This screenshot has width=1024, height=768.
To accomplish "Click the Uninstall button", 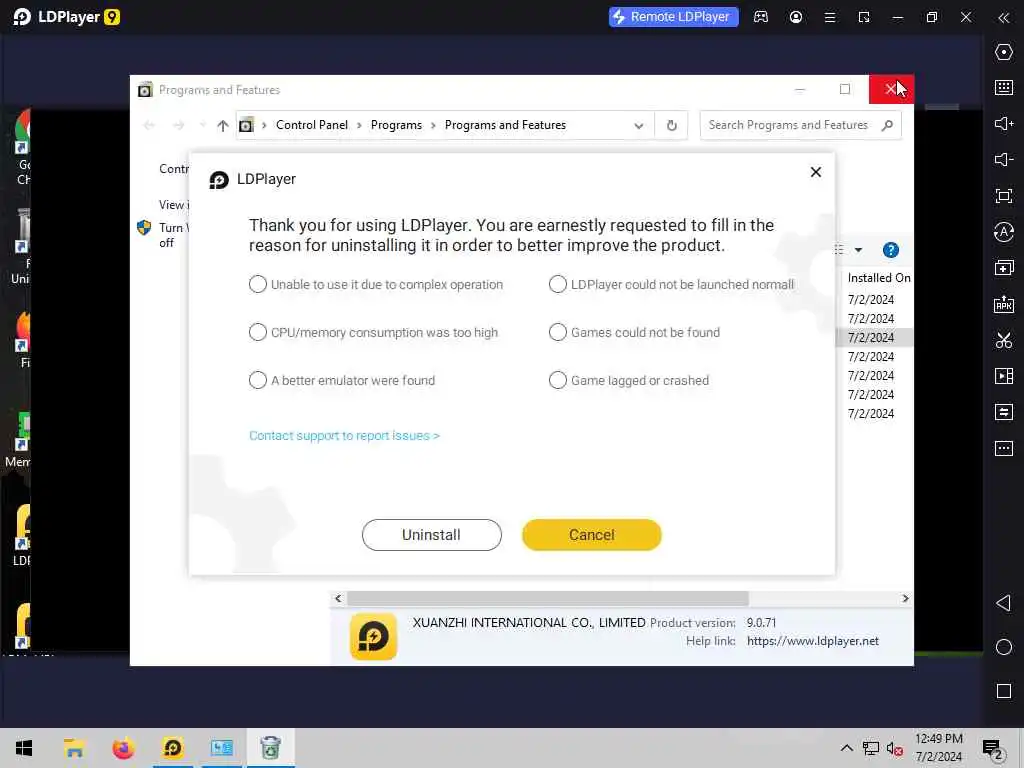I will 432,535.
